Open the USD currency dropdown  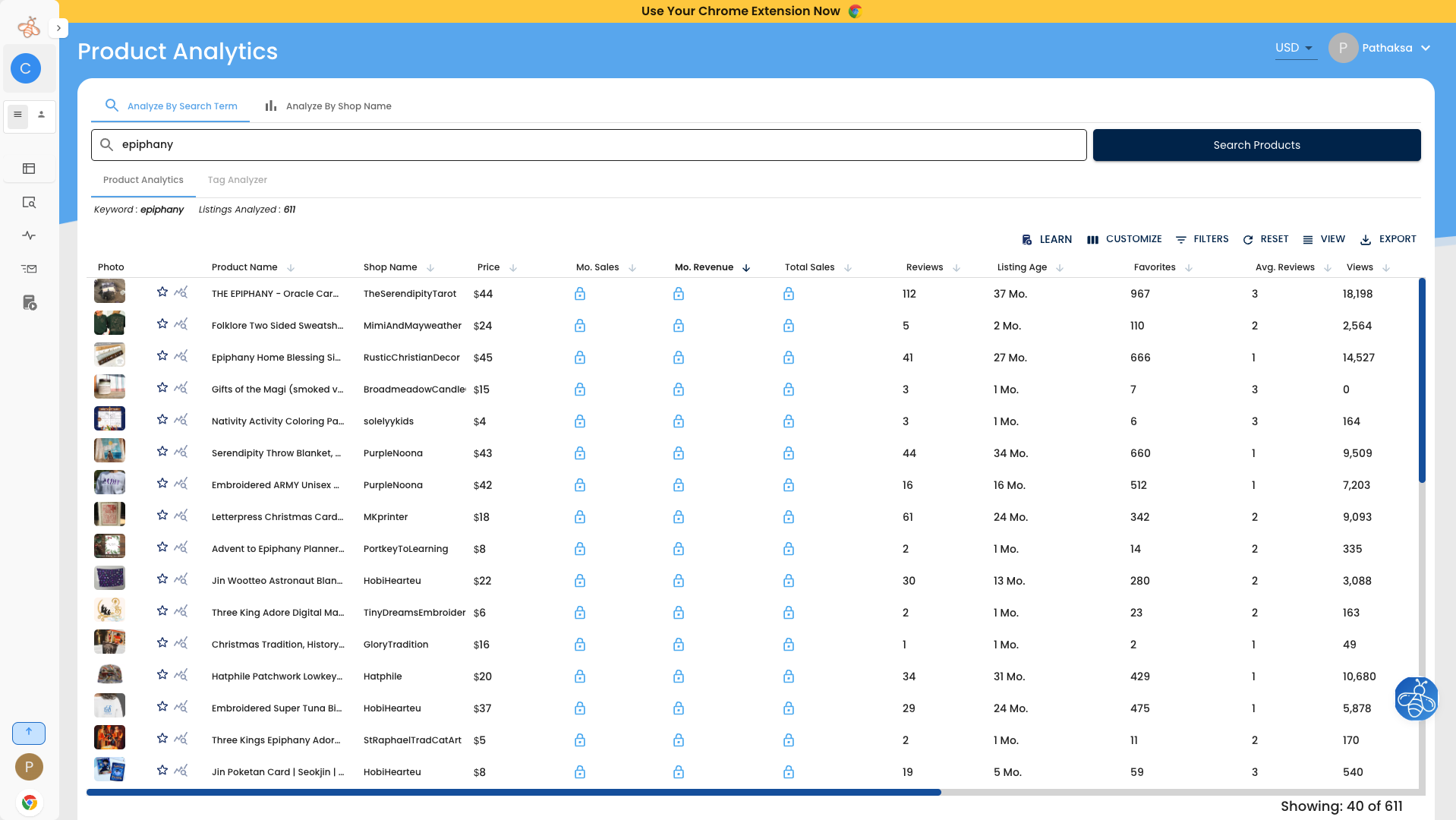coord(1294,48)
